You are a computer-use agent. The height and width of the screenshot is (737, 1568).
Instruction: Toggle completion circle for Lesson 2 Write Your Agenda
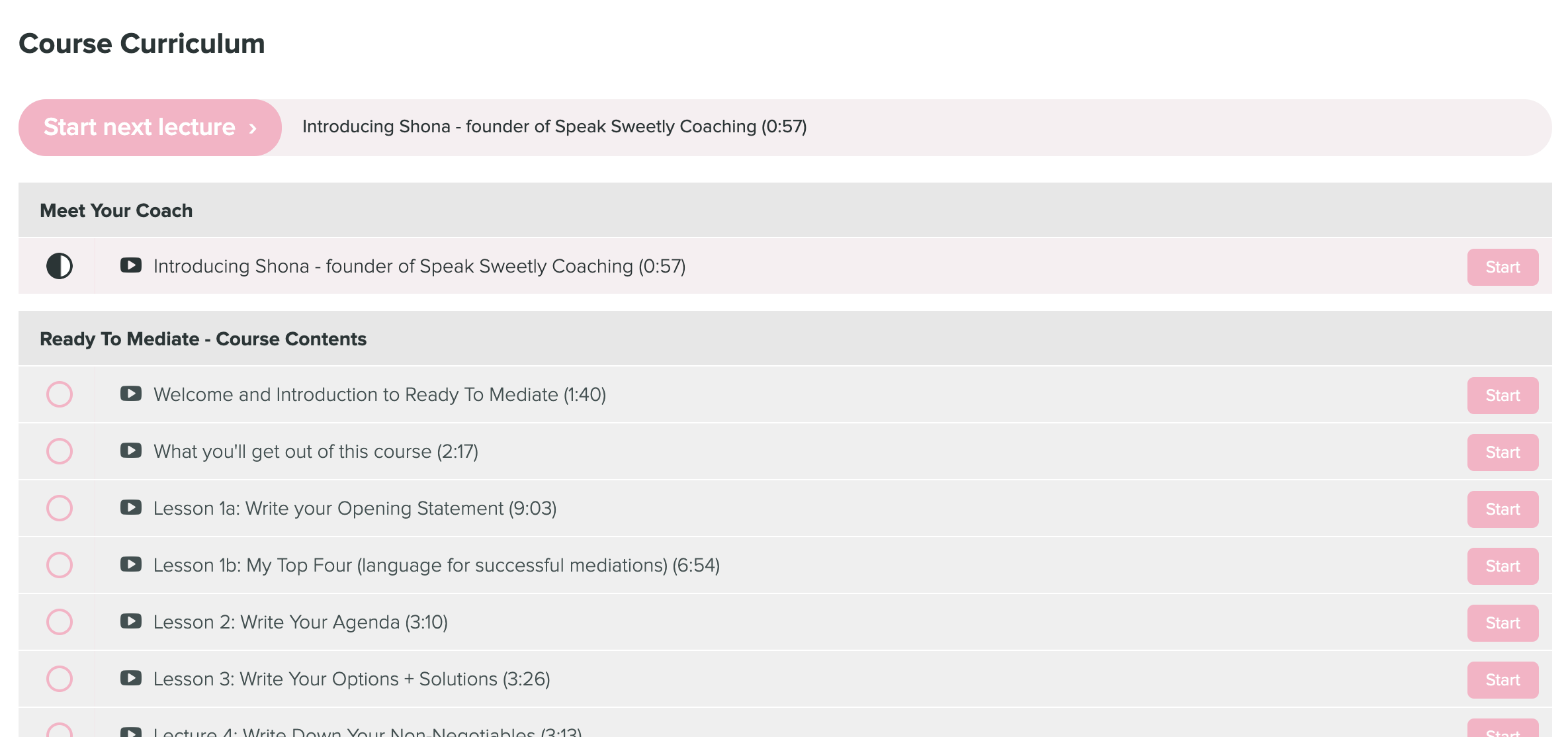coord(60,622)
